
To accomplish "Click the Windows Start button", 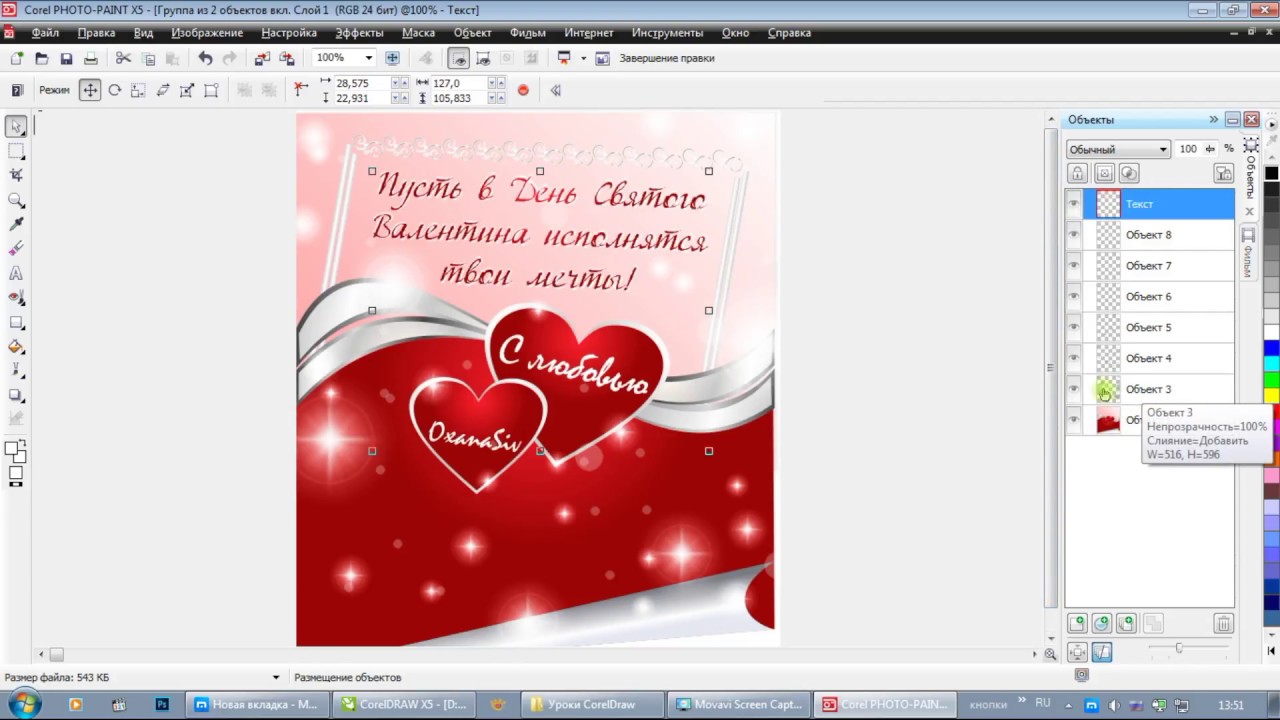I will tap(24, 704).
